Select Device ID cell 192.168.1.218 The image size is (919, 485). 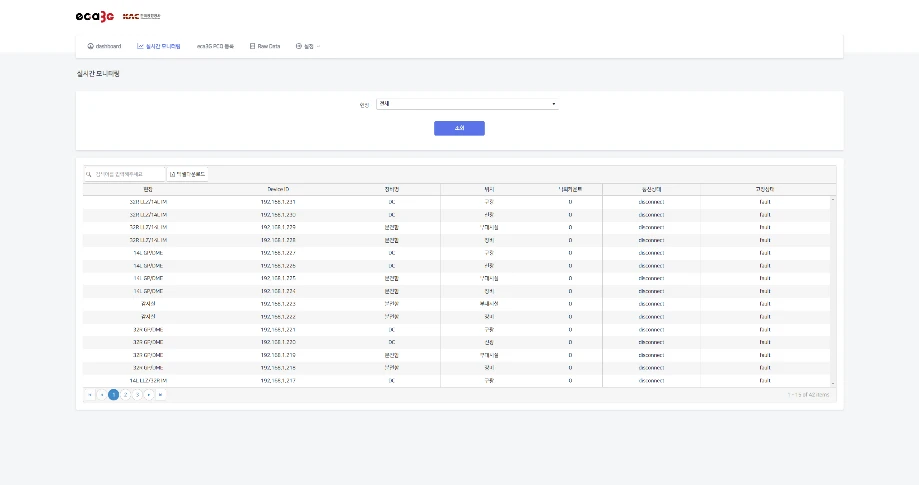pyautogui.click(x=278, y=368)
